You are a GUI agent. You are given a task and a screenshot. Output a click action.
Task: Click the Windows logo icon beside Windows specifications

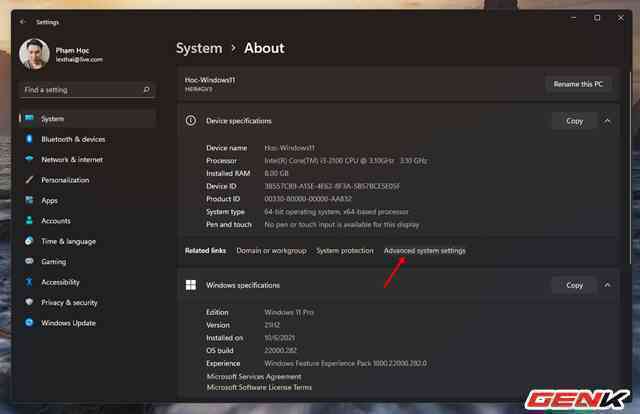pos(191,285)
